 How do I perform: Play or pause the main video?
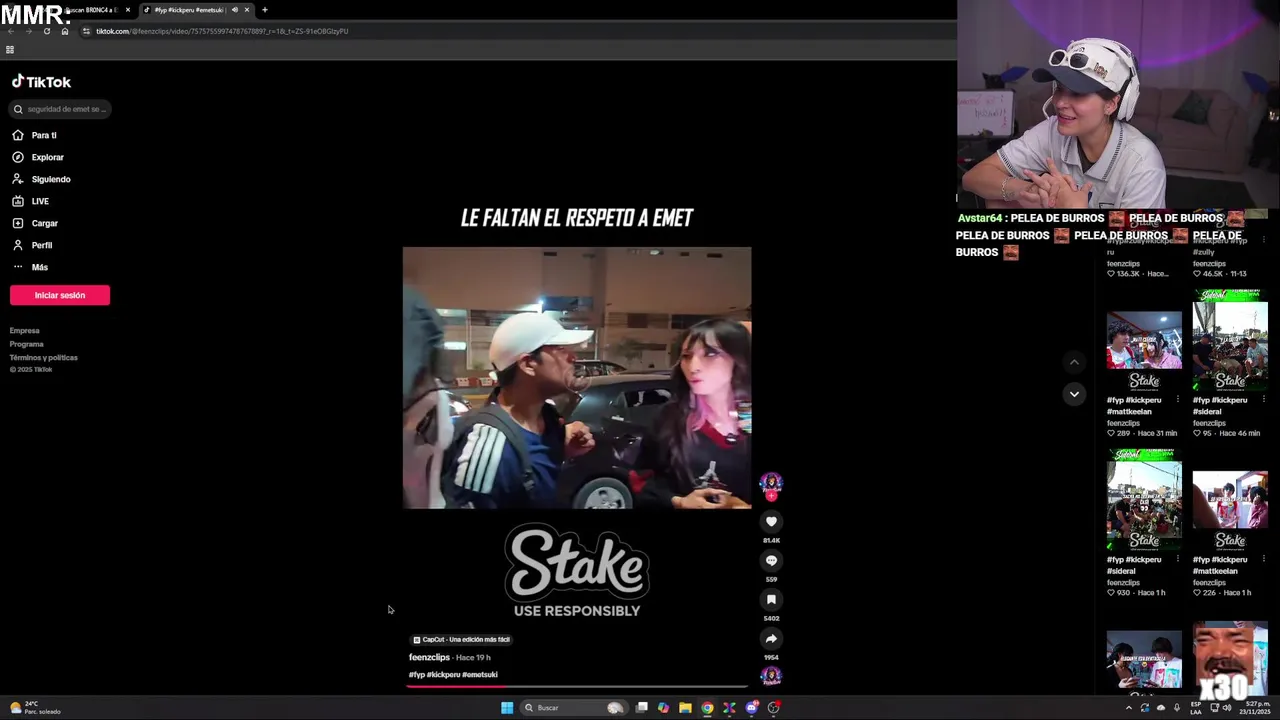tap(577, 378)
